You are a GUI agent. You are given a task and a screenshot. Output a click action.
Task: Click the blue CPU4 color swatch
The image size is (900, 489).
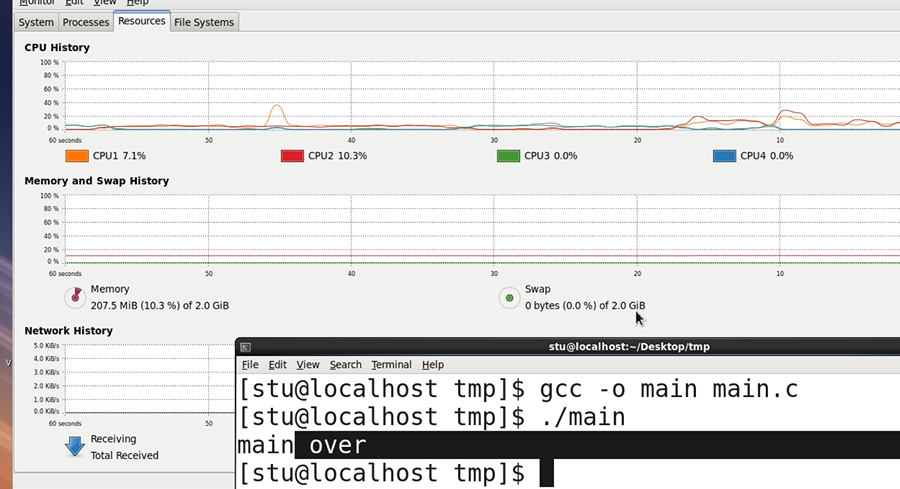[724, 156]
